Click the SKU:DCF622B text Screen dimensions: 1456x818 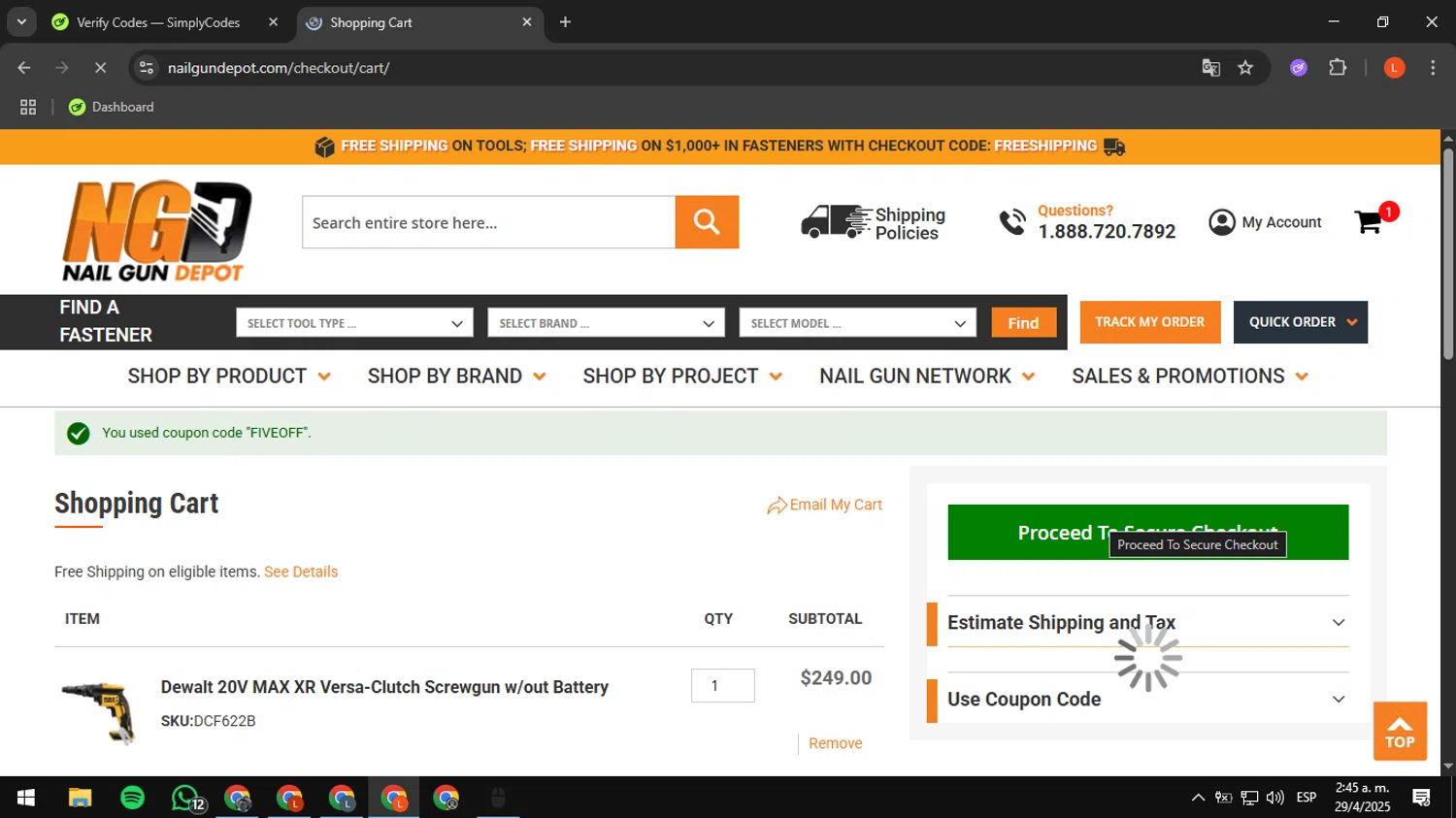[208, 721]
